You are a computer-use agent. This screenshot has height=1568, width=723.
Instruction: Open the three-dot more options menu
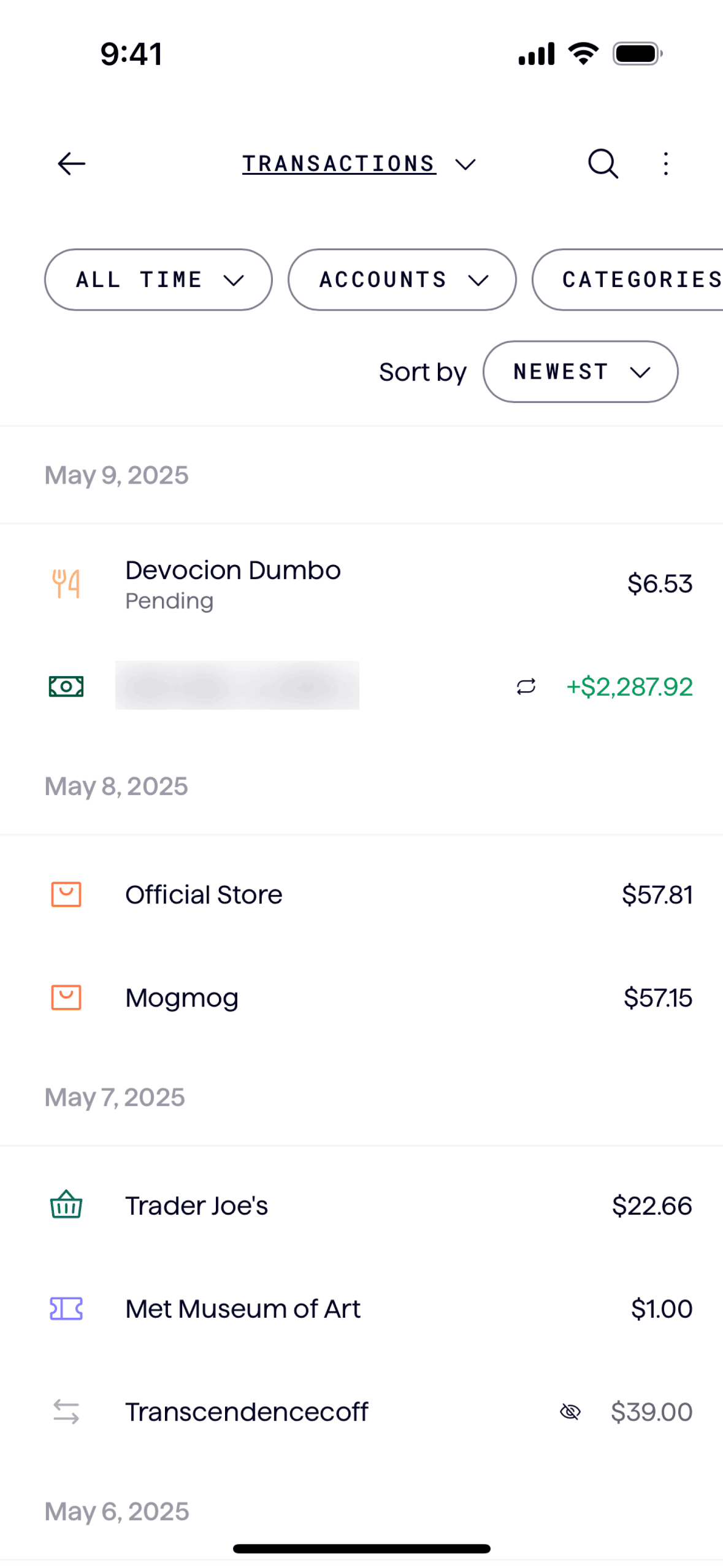665,164
